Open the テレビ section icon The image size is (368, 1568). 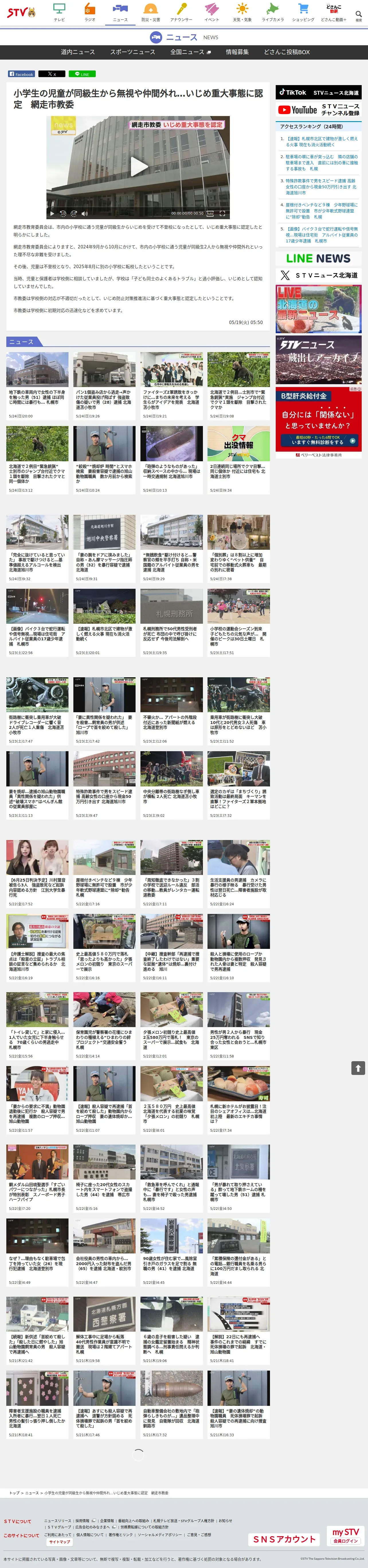coord(59,12)
